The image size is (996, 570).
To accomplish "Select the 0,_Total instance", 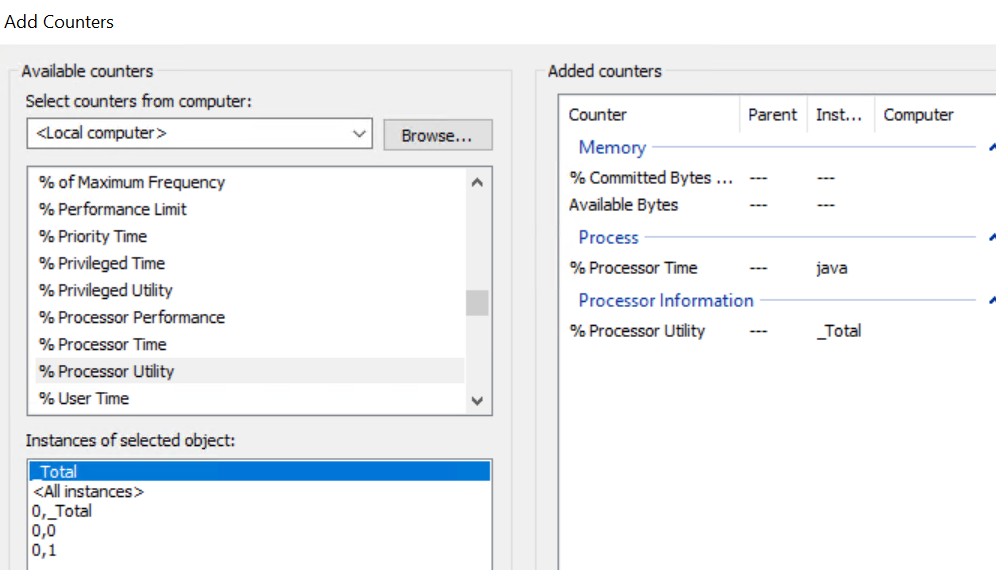I will tap(62, 511).
